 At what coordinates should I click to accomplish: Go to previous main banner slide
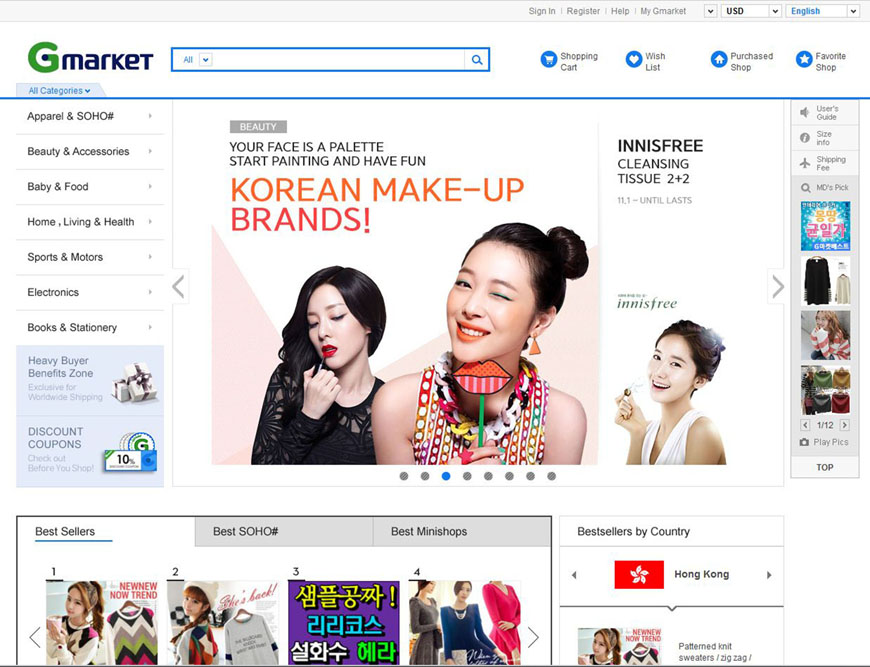179,287
